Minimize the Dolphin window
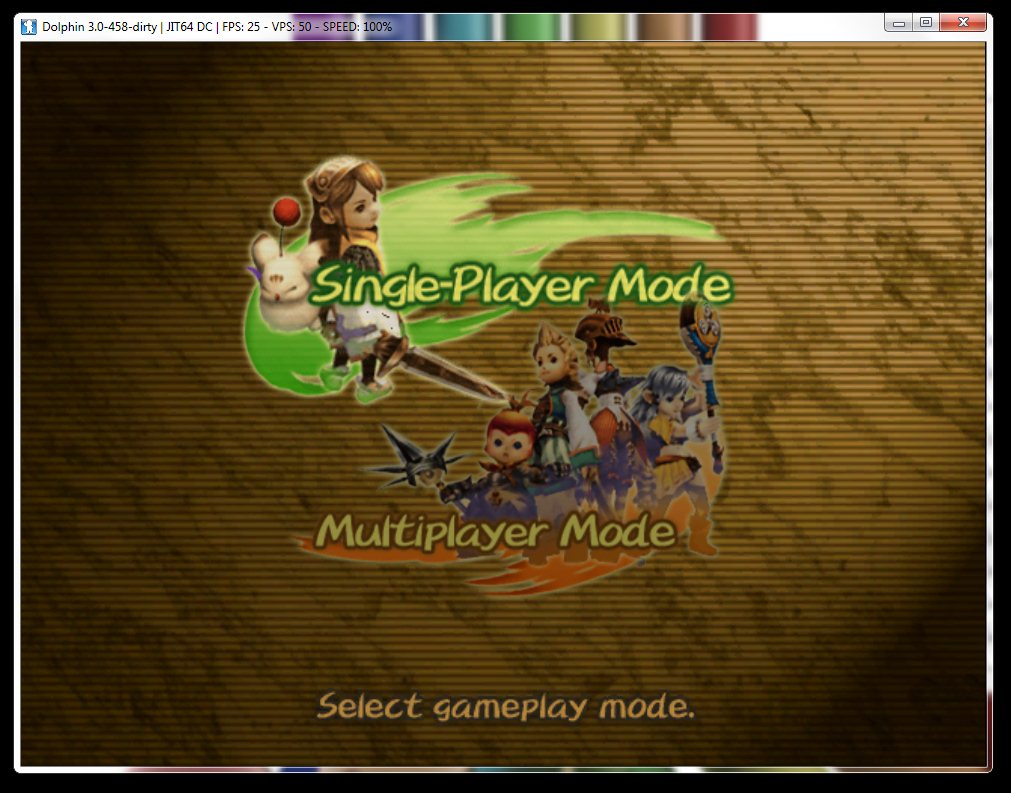Screen dimensions: 1011x793 [x=900, y=22]
